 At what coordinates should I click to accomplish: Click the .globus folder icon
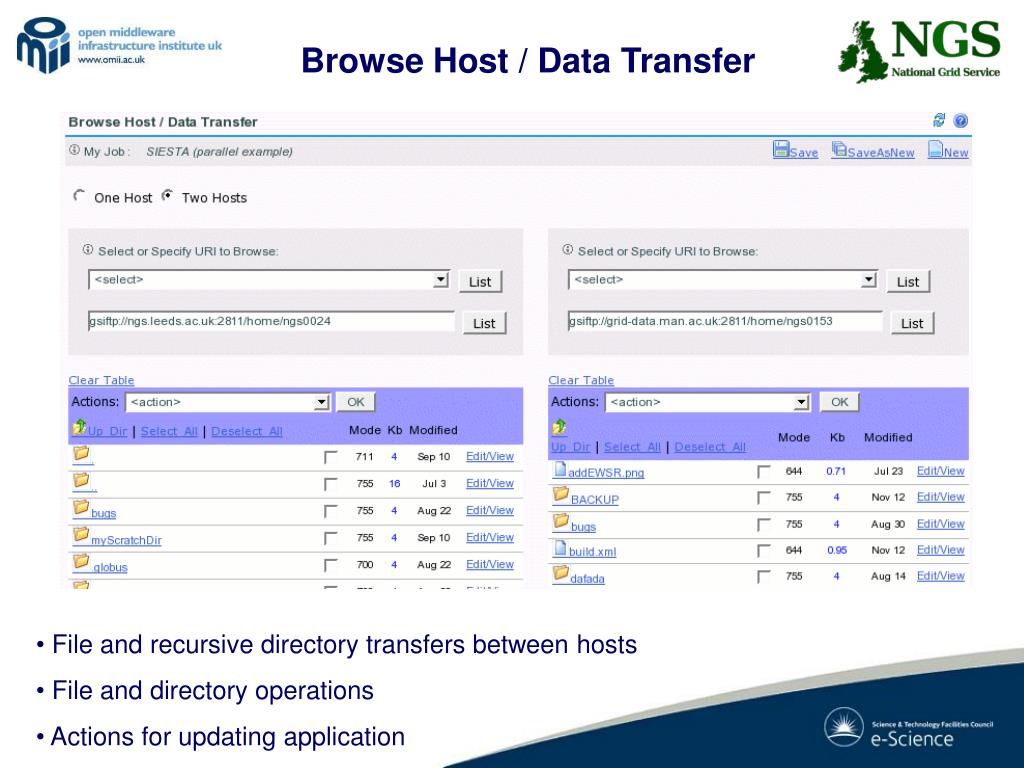pyautogui.click(x=81, y=562)
